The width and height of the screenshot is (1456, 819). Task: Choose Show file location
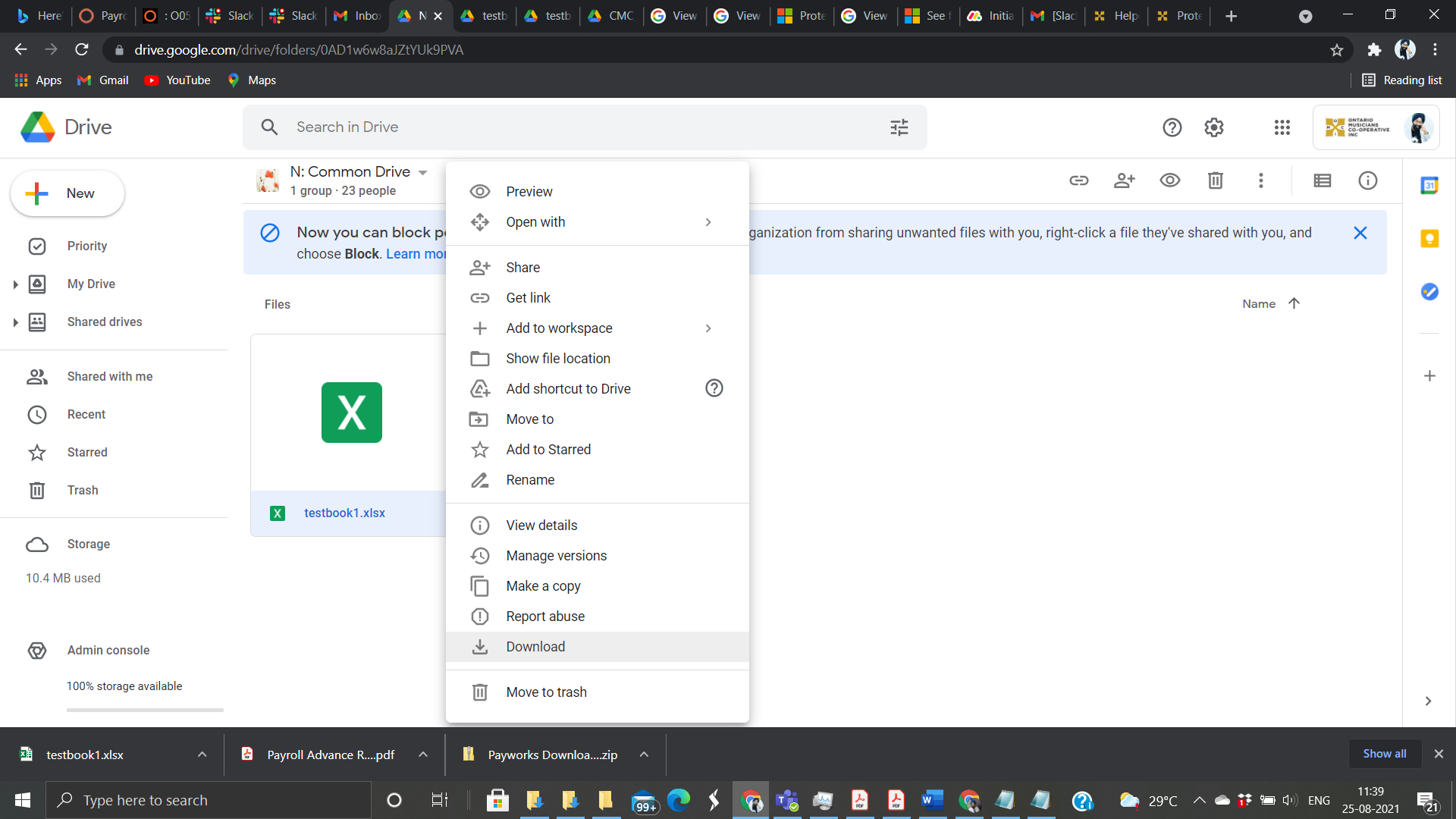tap(598, 359)
